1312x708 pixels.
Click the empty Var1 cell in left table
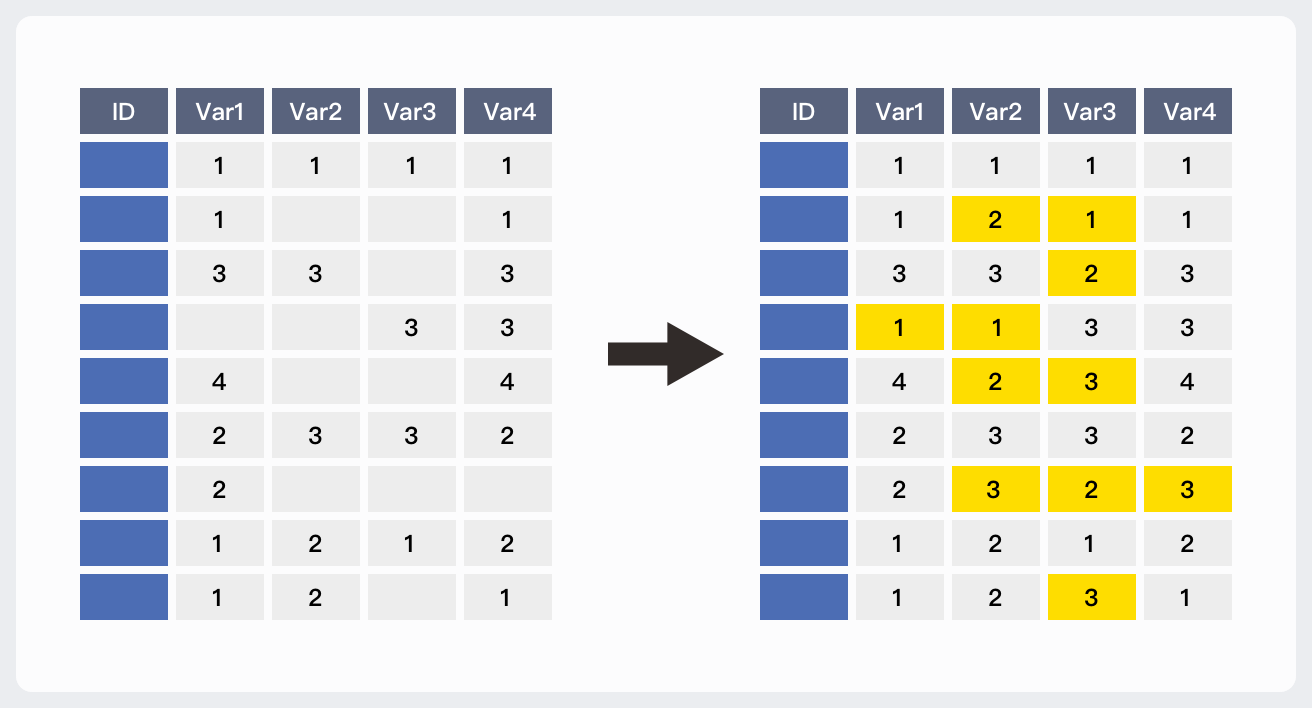219,327
